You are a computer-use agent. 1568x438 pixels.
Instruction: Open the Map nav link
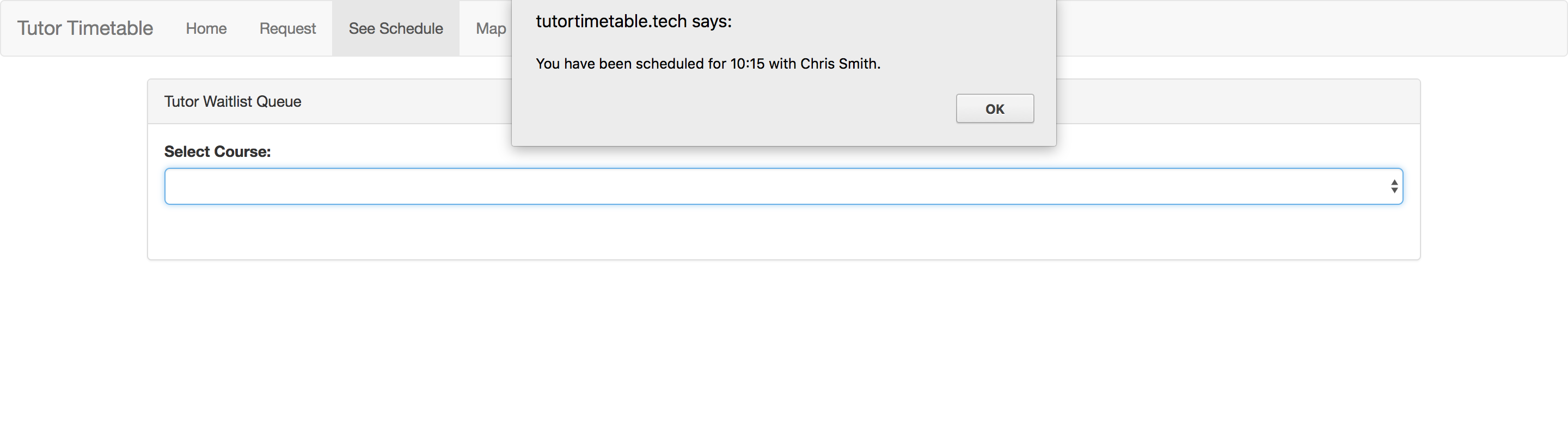[490, 29]
